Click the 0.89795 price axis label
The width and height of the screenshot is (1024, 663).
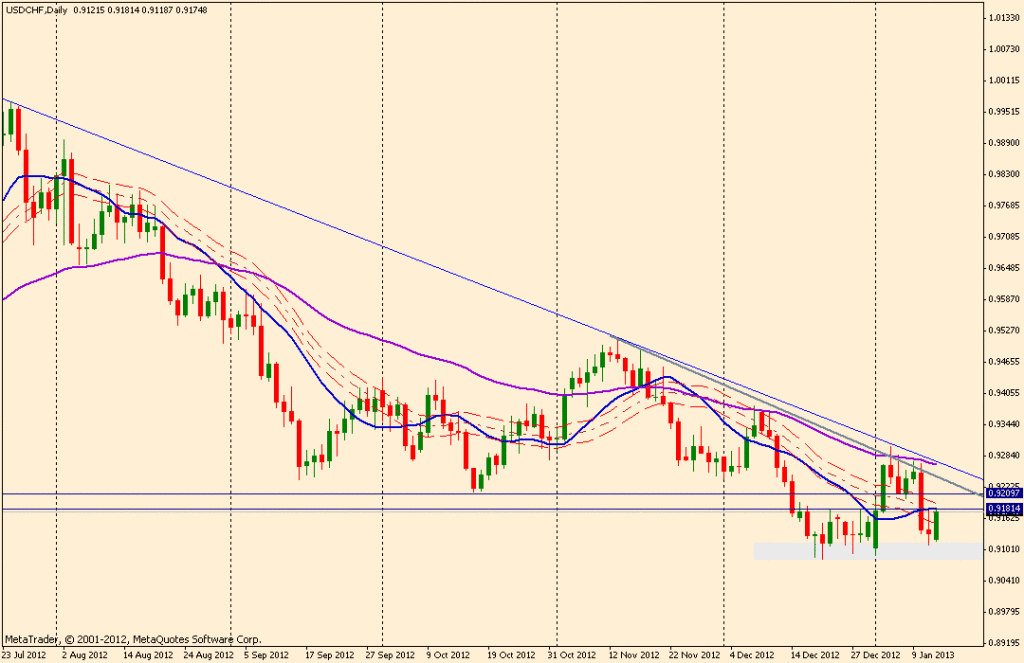click(x=1002, y=612)
